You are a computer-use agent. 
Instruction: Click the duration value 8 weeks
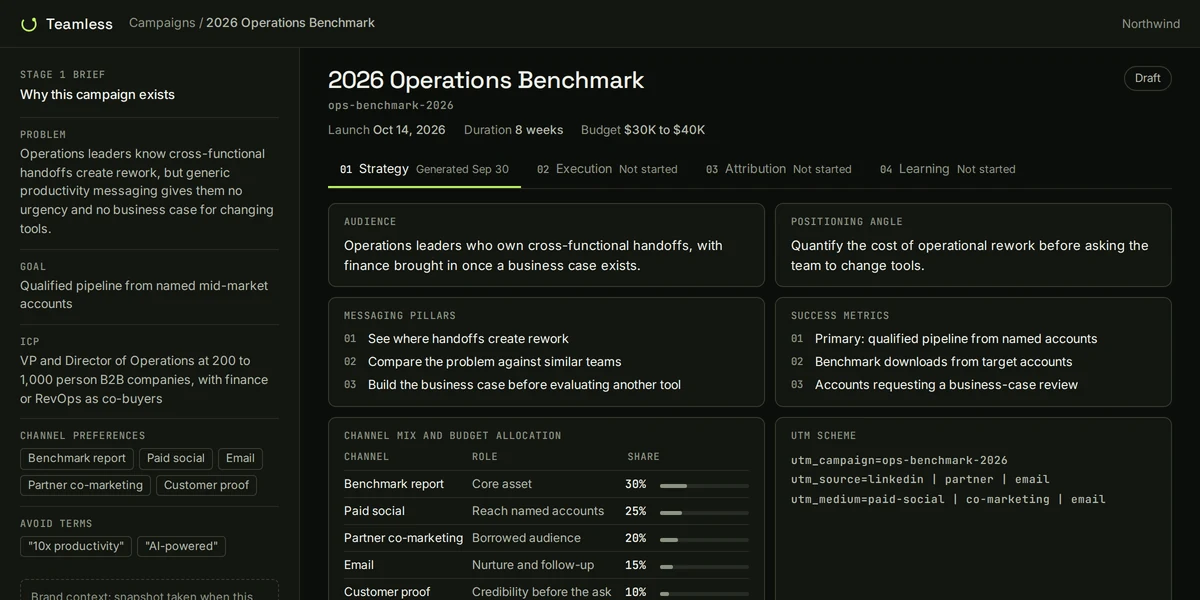[539, 130]
